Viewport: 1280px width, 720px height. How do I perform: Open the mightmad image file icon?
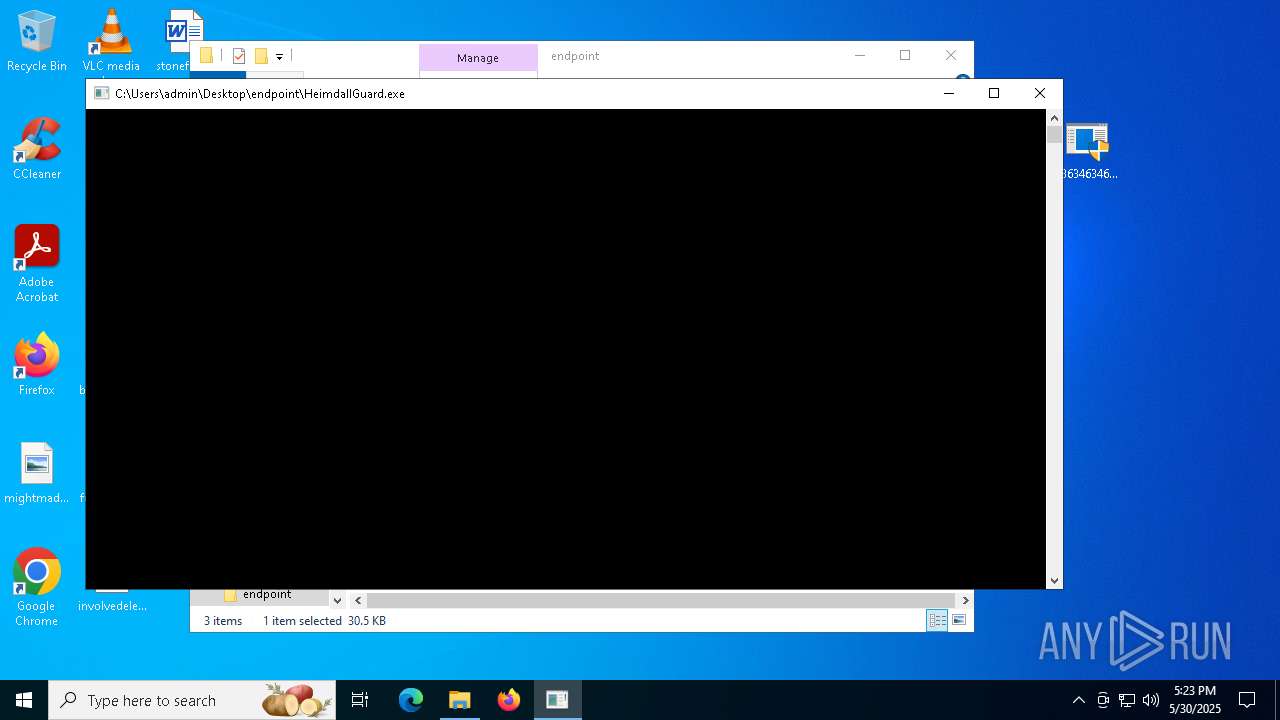click(37, 473)
